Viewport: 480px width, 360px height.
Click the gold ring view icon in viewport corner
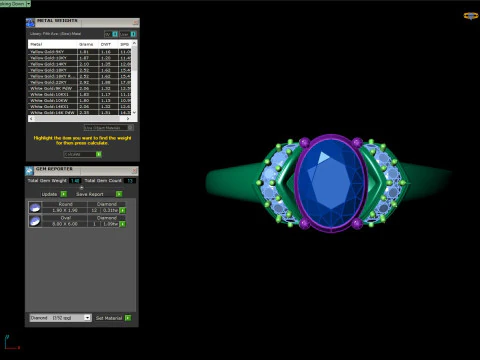[x=471, y=16]
